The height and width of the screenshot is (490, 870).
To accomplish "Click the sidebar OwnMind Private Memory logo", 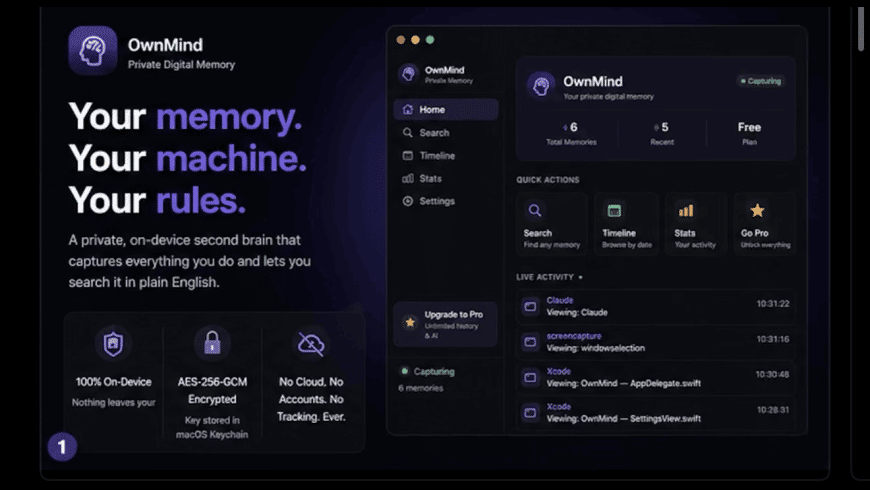I will pyautogui.click(x=408, y=74).
